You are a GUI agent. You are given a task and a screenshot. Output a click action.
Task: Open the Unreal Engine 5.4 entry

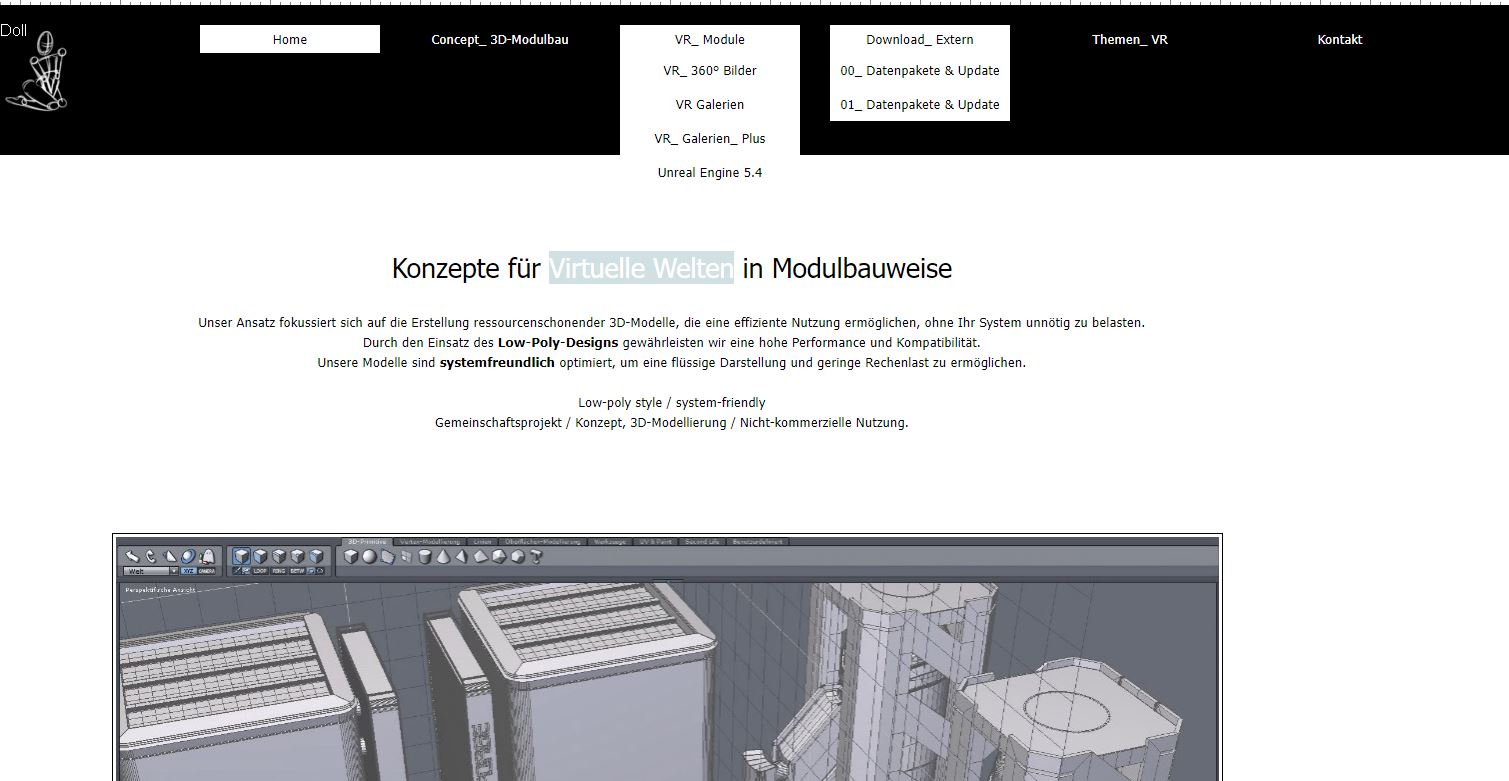710,173
